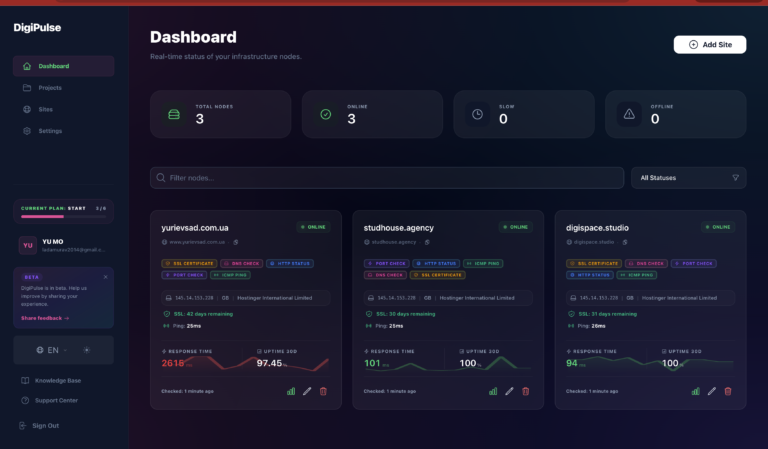
Task: Open stats chart for yurievsad.com.ua
Action: [x=291, y=391]
